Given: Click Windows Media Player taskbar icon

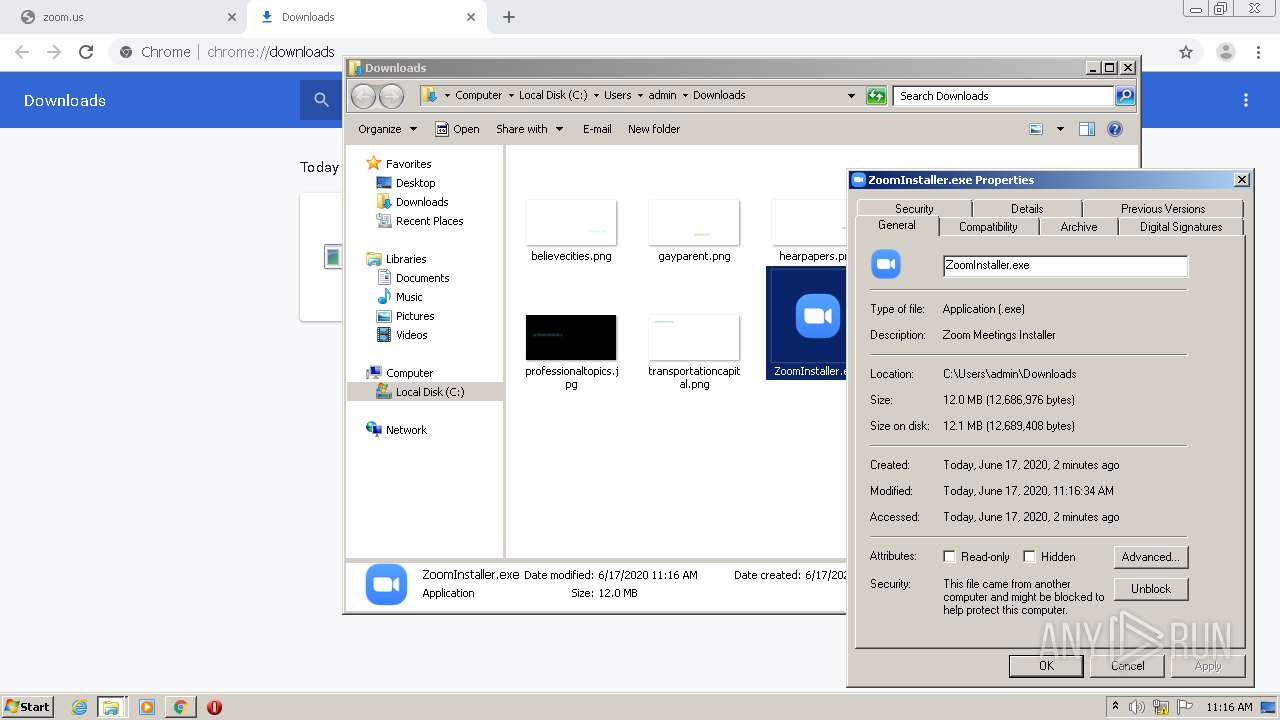Looking at the screenshot, I should (147, 707).
